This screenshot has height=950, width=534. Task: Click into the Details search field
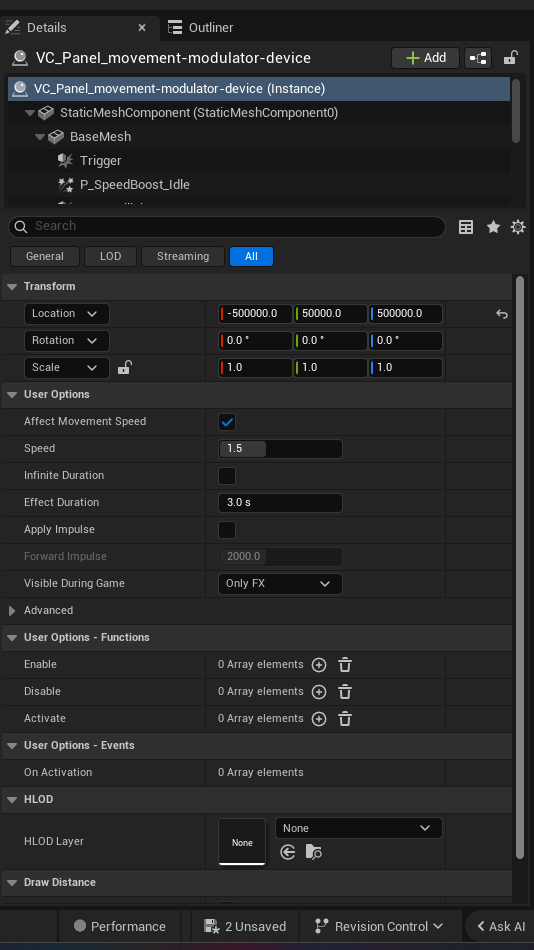(227, 226)
